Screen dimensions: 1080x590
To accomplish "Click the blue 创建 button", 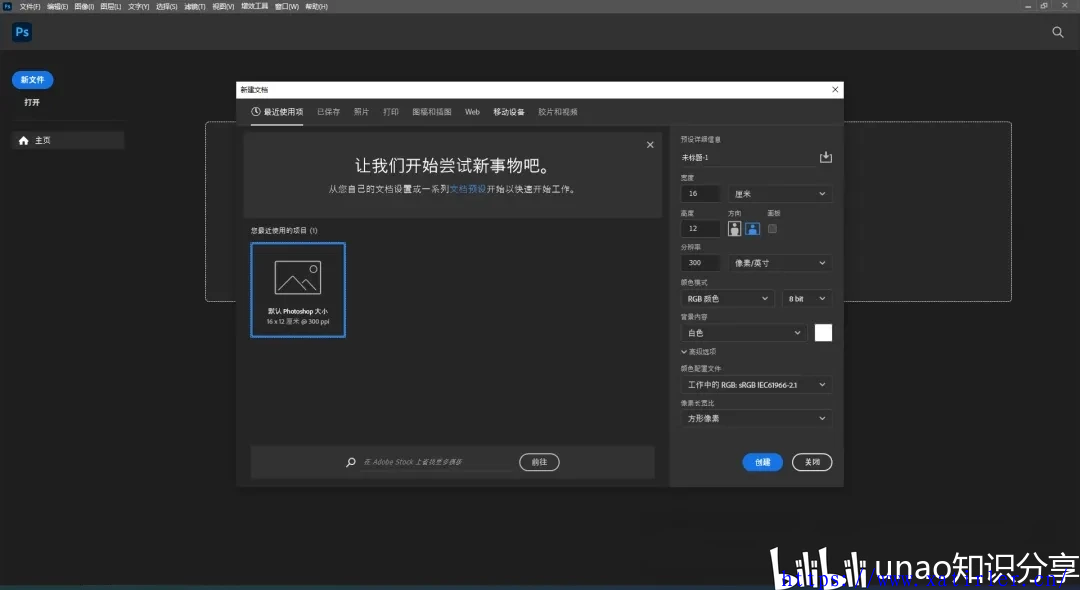I will click(762, 462).
